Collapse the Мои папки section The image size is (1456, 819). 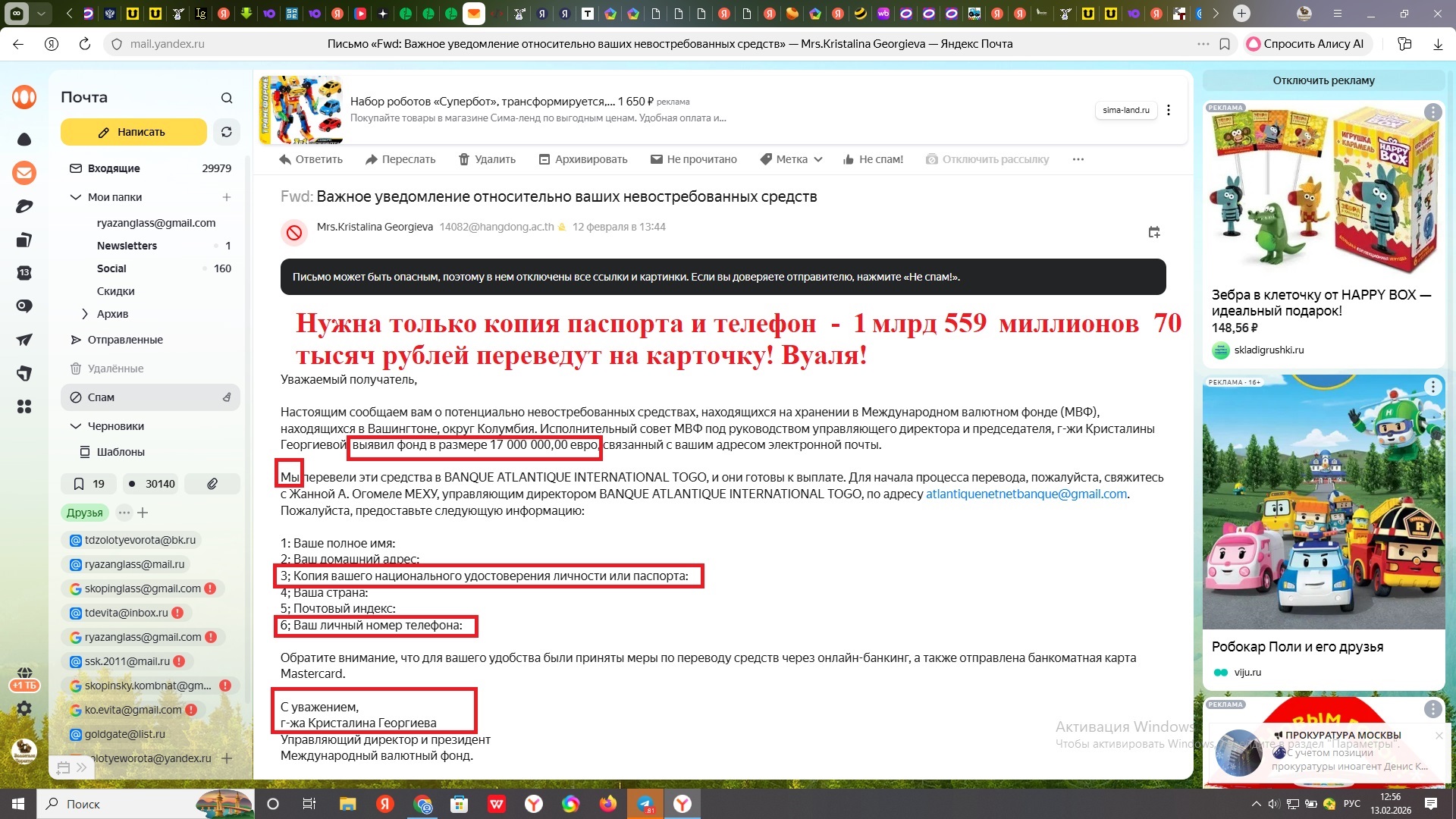(x=75, y=197)
